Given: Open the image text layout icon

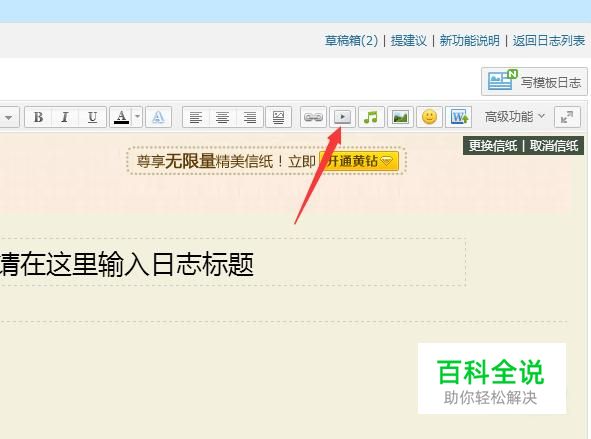Looking at the screenshot, I should [x=279, y=117].
